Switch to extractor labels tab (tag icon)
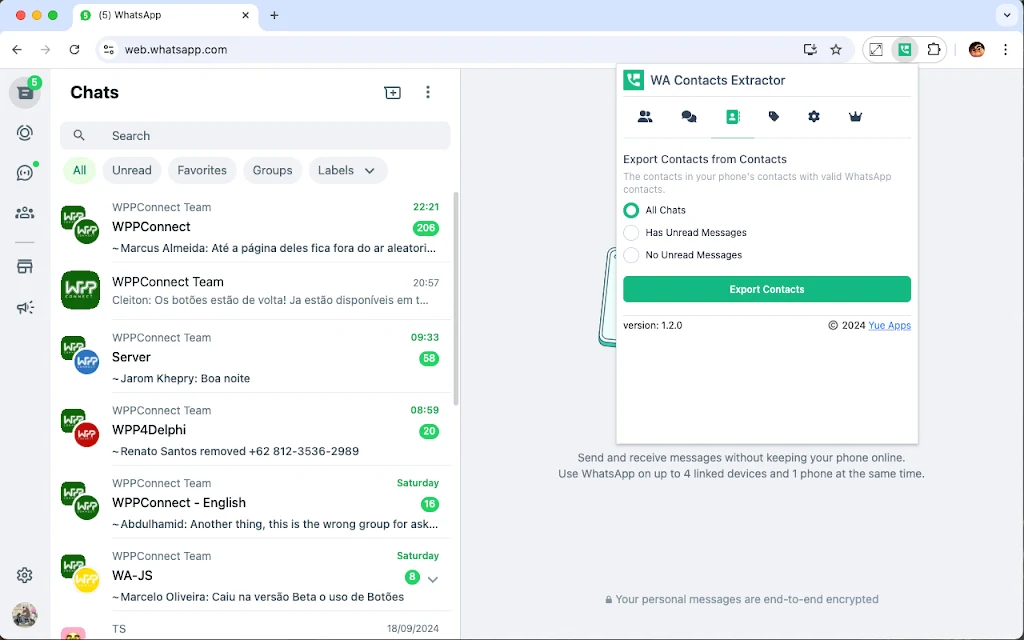The image size is (1024, 640). (774, 117)
